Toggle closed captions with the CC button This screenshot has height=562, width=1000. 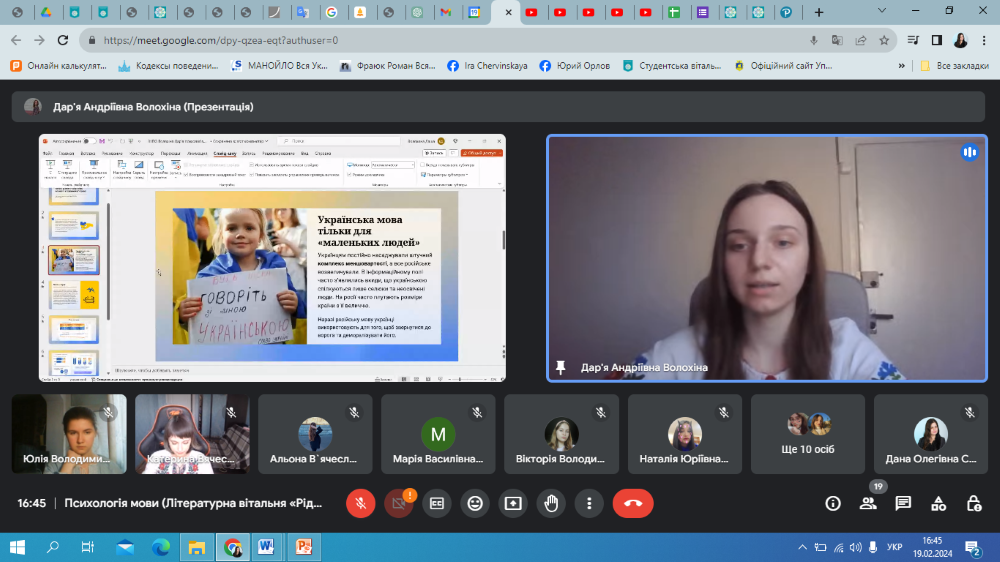[x=437, y=503]
